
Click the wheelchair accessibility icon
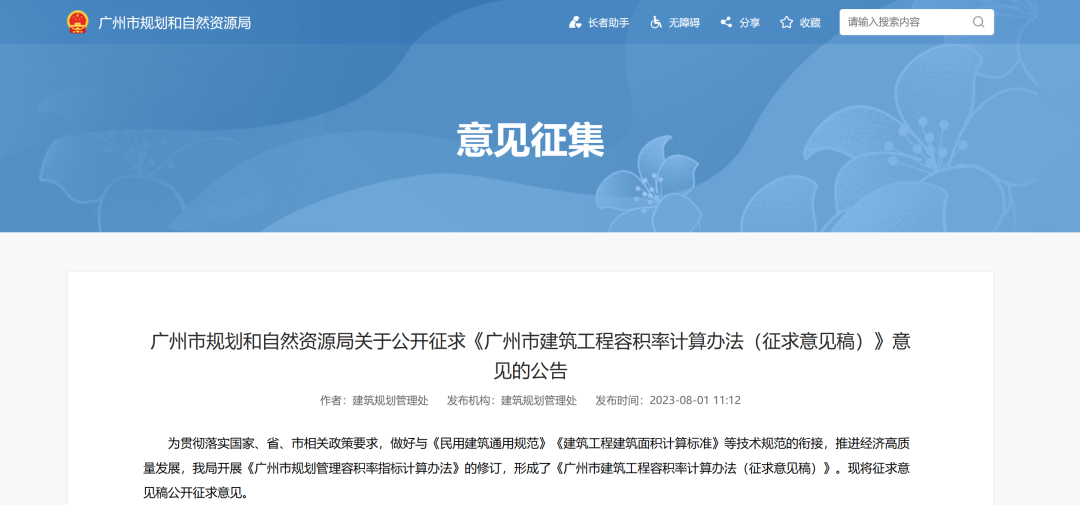click(x=656, y=22)
